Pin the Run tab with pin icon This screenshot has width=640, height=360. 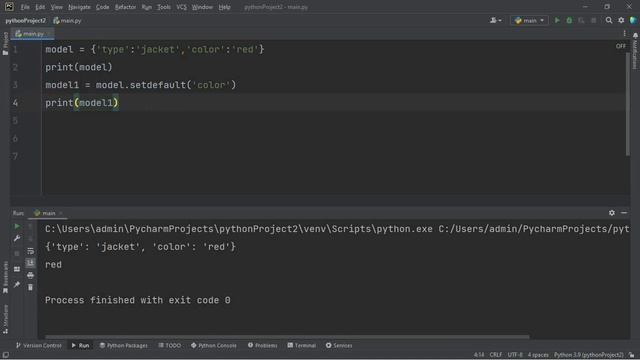coord(17,284)
